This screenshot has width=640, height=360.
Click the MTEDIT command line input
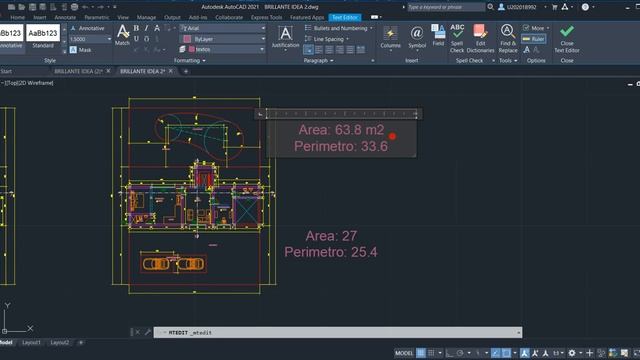point(338,333)
